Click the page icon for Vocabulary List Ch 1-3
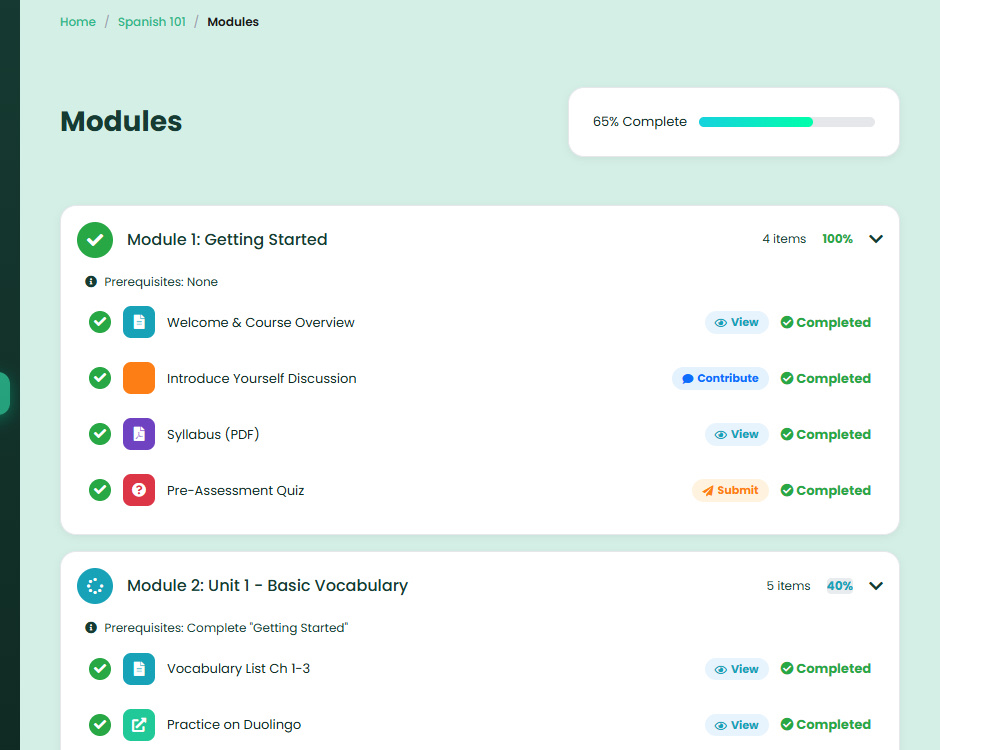 coord(139,669)
